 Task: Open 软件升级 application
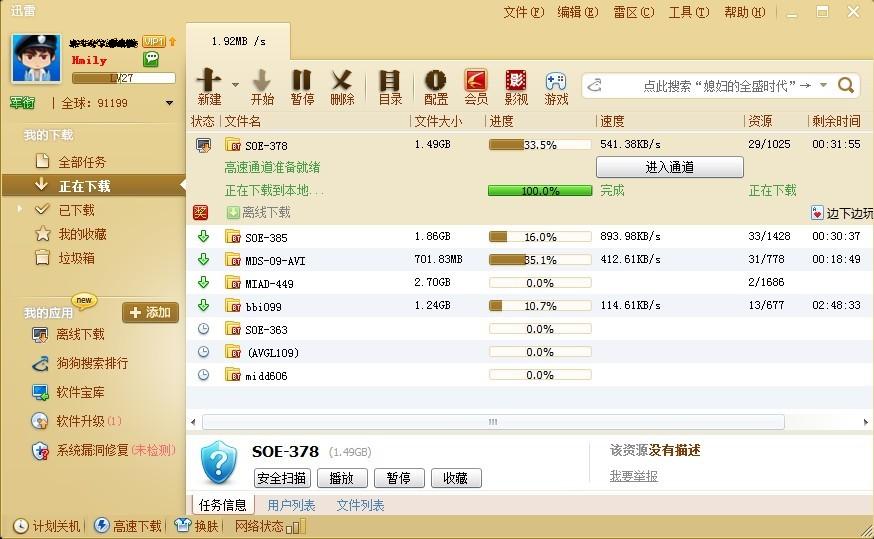[88, 421]
